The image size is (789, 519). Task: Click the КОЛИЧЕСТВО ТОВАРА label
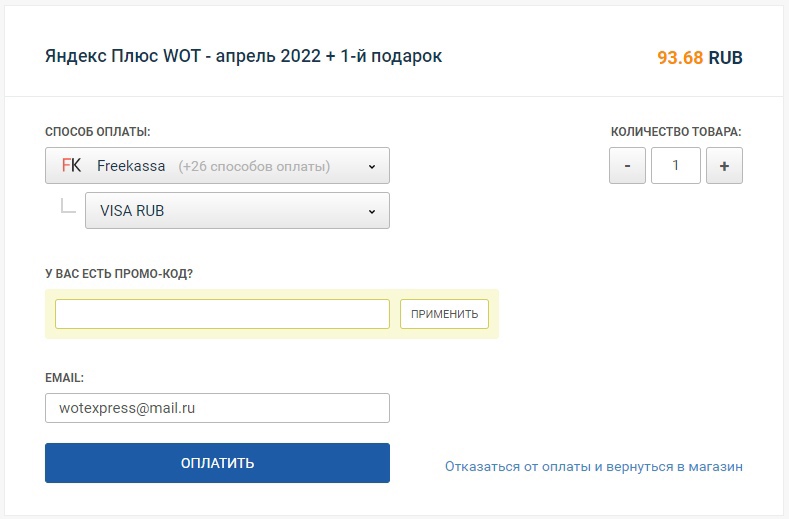[x=676, y=132]
